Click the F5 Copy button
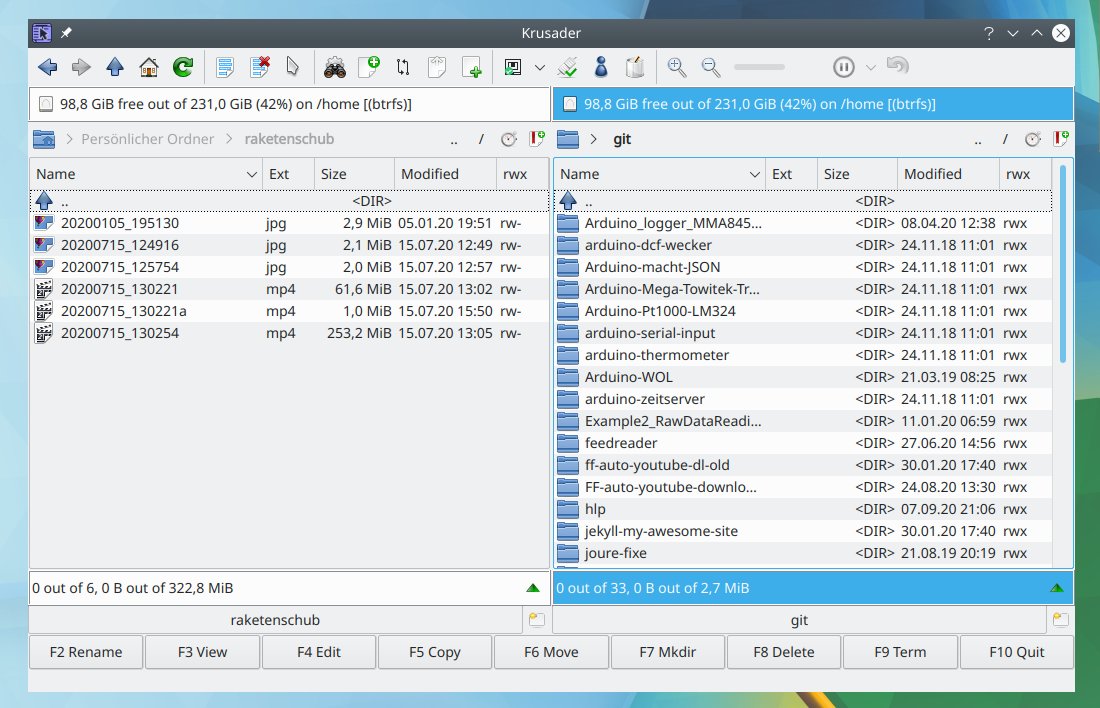 435,652
